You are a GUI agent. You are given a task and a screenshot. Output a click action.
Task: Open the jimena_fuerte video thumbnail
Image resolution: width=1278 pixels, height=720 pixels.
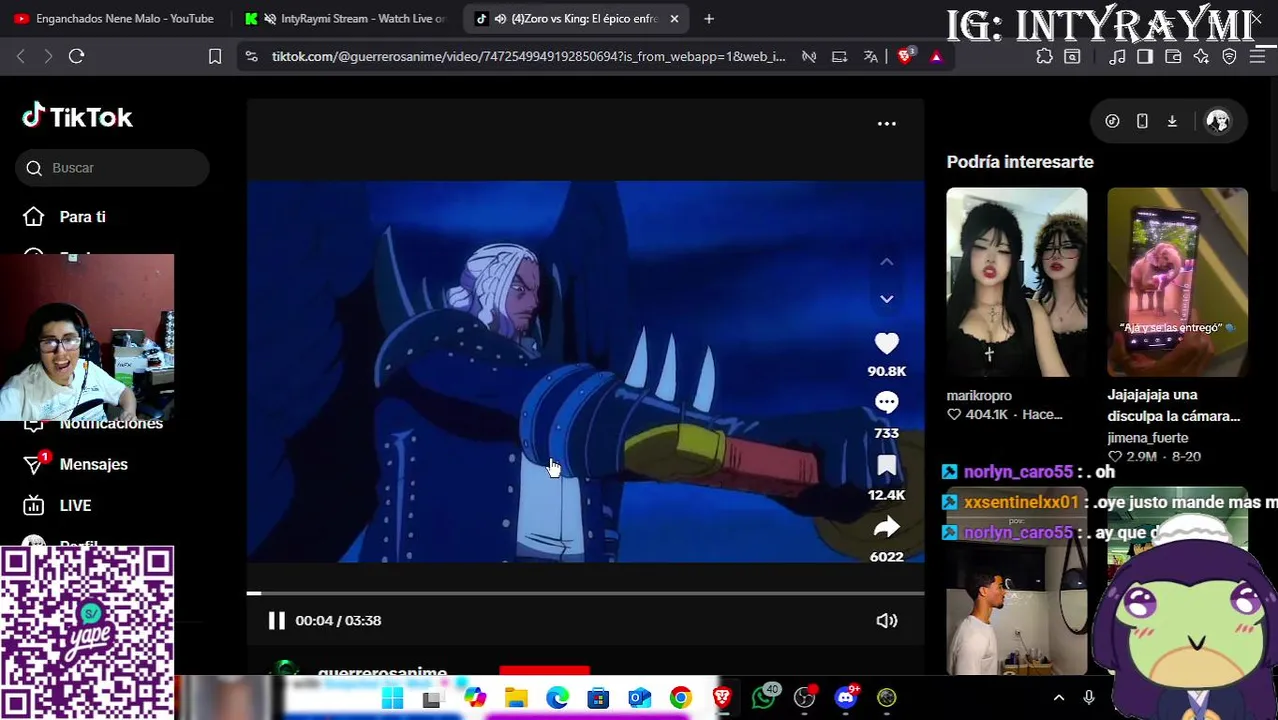(1177, 282)
